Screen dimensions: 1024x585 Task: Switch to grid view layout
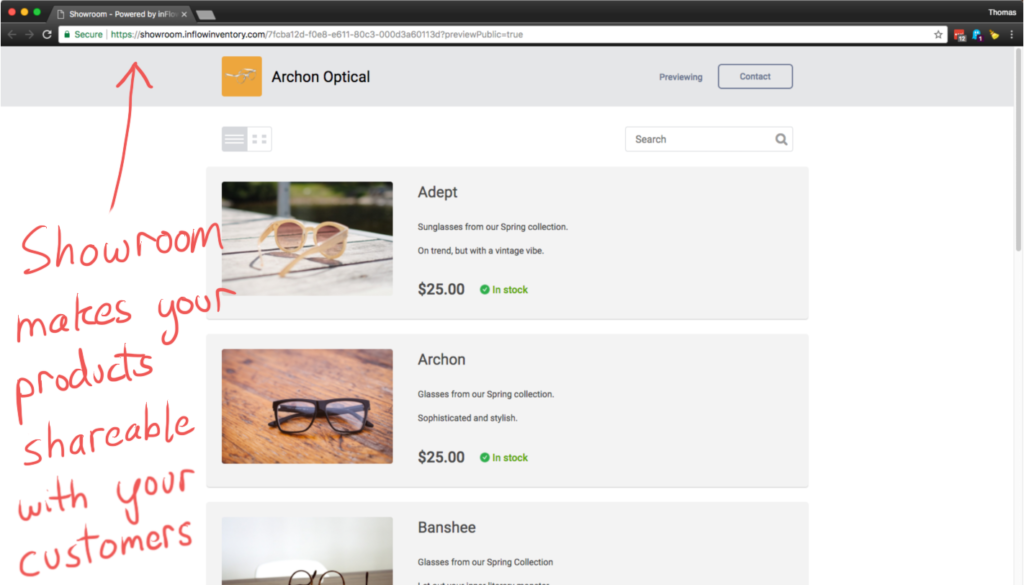259,139
